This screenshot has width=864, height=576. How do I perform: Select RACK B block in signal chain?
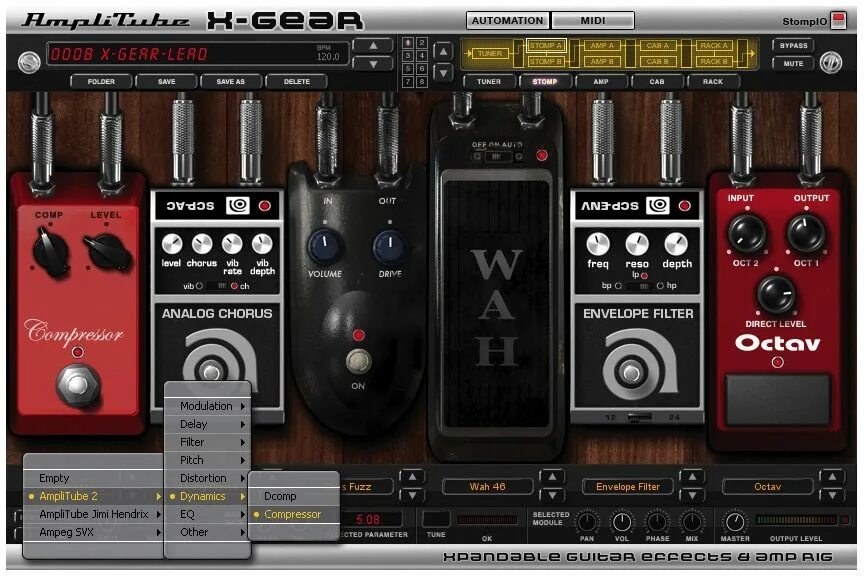[x=714, y=61]
